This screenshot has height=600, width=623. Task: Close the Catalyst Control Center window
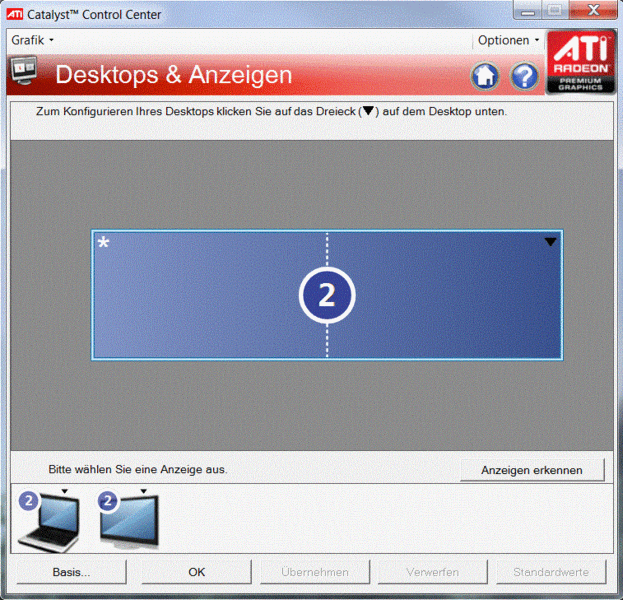tap(594, 10)
